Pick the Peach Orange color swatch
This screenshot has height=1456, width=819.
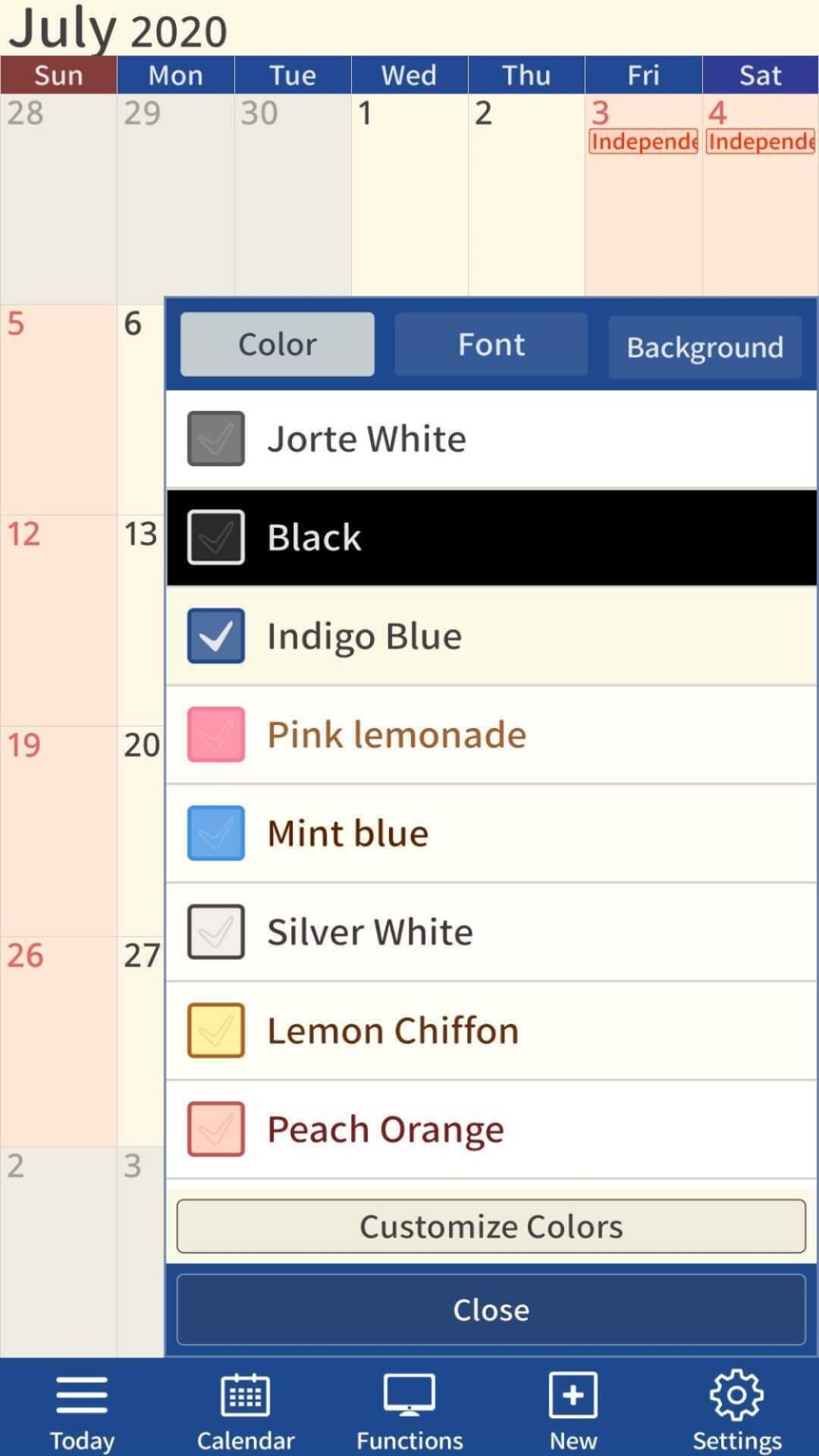[216, 1129]
